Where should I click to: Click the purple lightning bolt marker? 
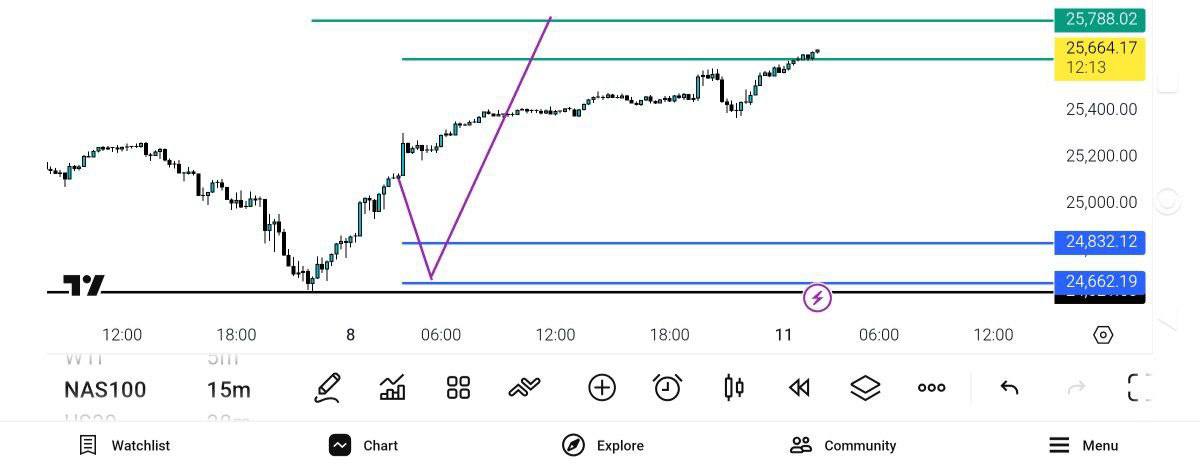(x=818, y=297)
